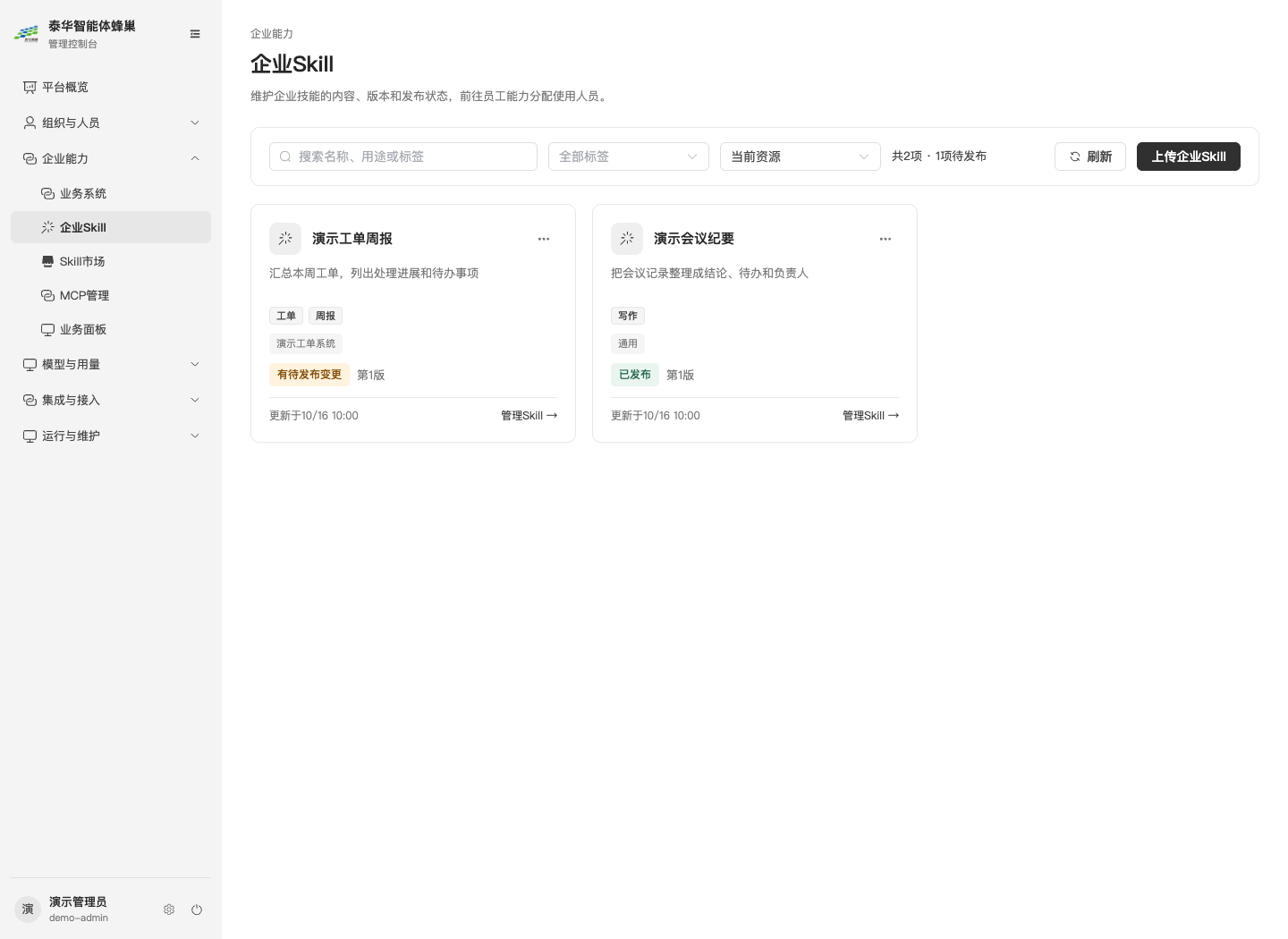Open Skill市场 page

[111, 261]
